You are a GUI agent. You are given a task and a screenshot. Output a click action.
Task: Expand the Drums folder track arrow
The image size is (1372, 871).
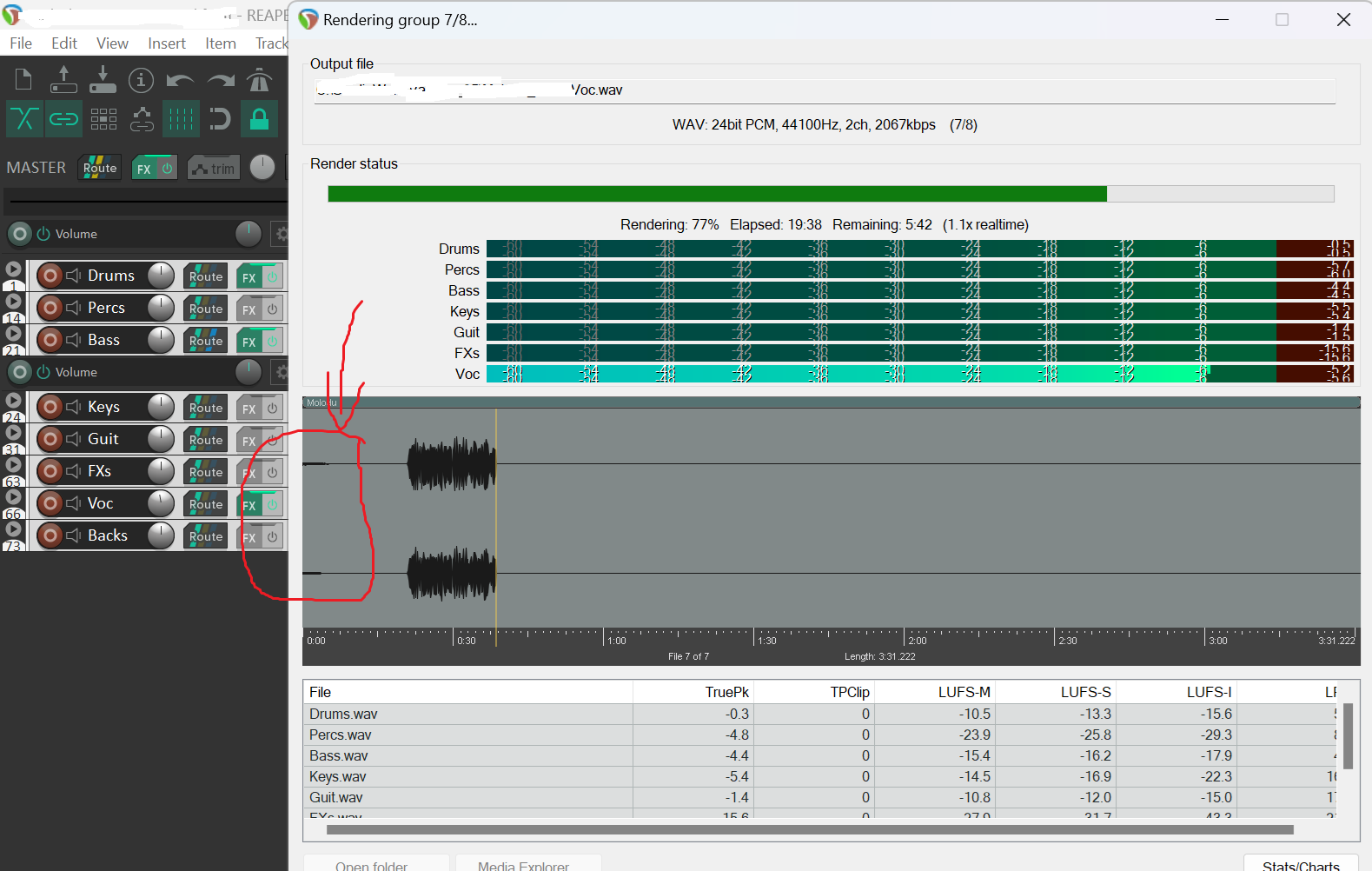(x=13, y=269)
